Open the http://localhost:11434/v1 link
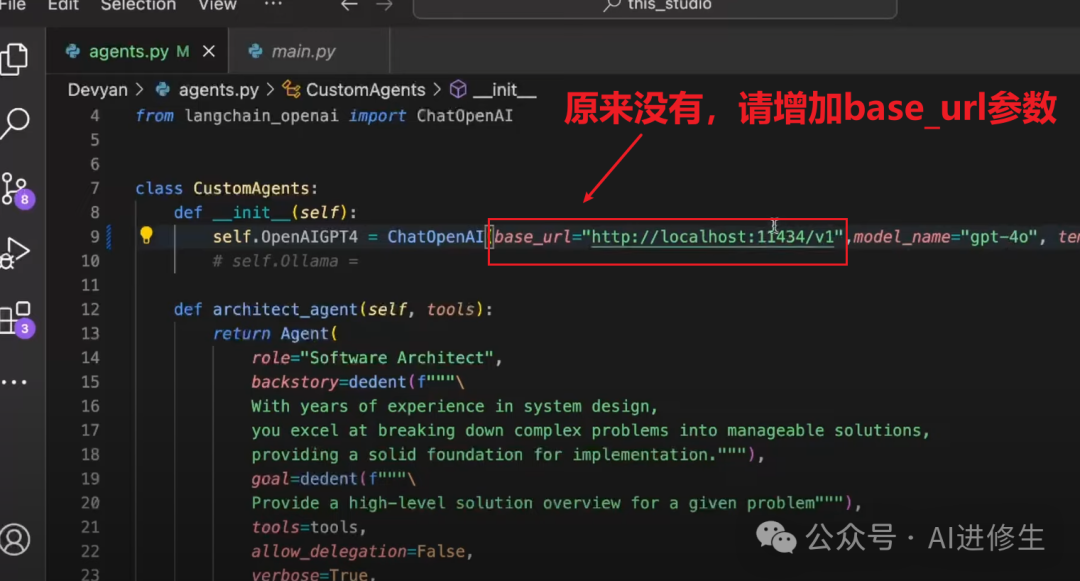 [x=713, y=237]
